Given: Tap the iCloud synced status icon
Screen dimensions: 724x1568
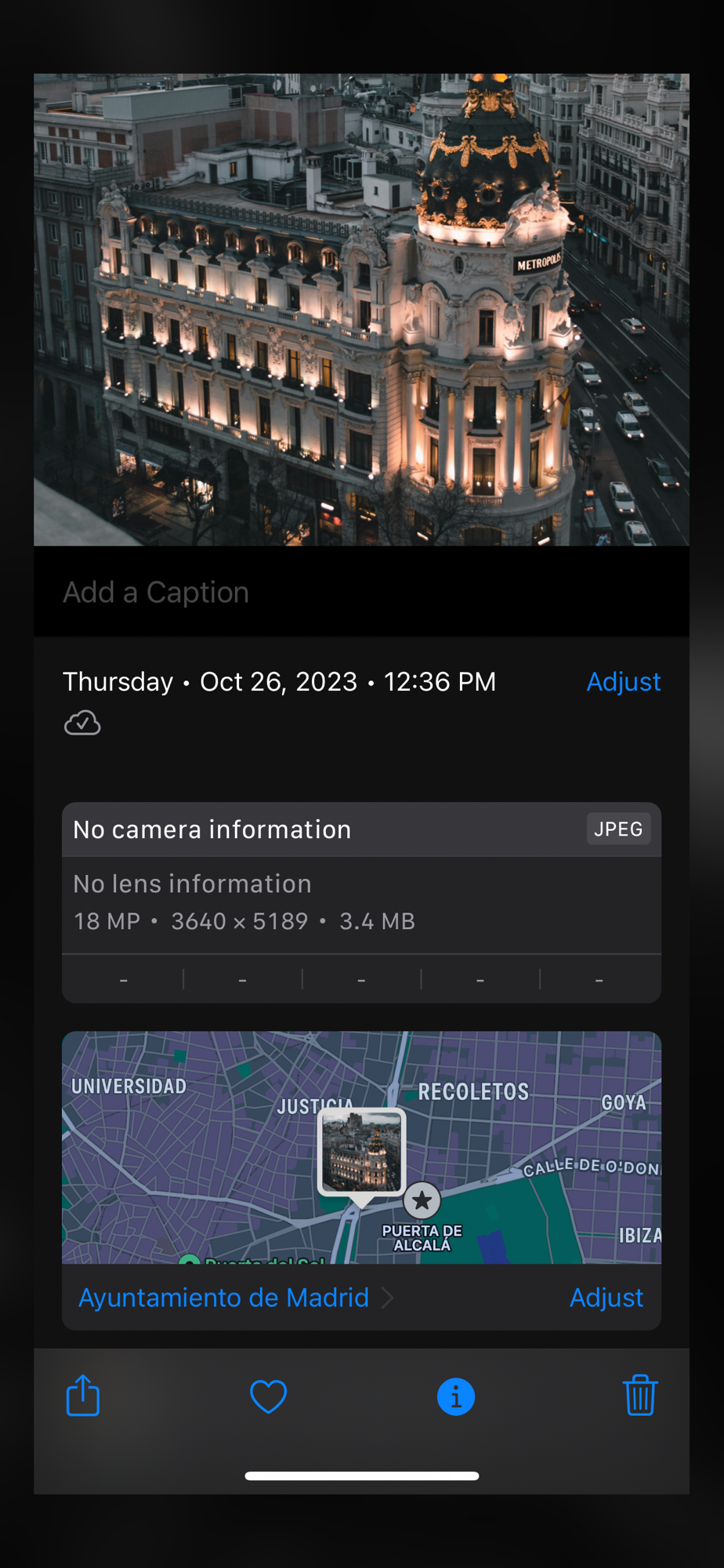Looking at the screenshot, I should (x=82, y=723).
